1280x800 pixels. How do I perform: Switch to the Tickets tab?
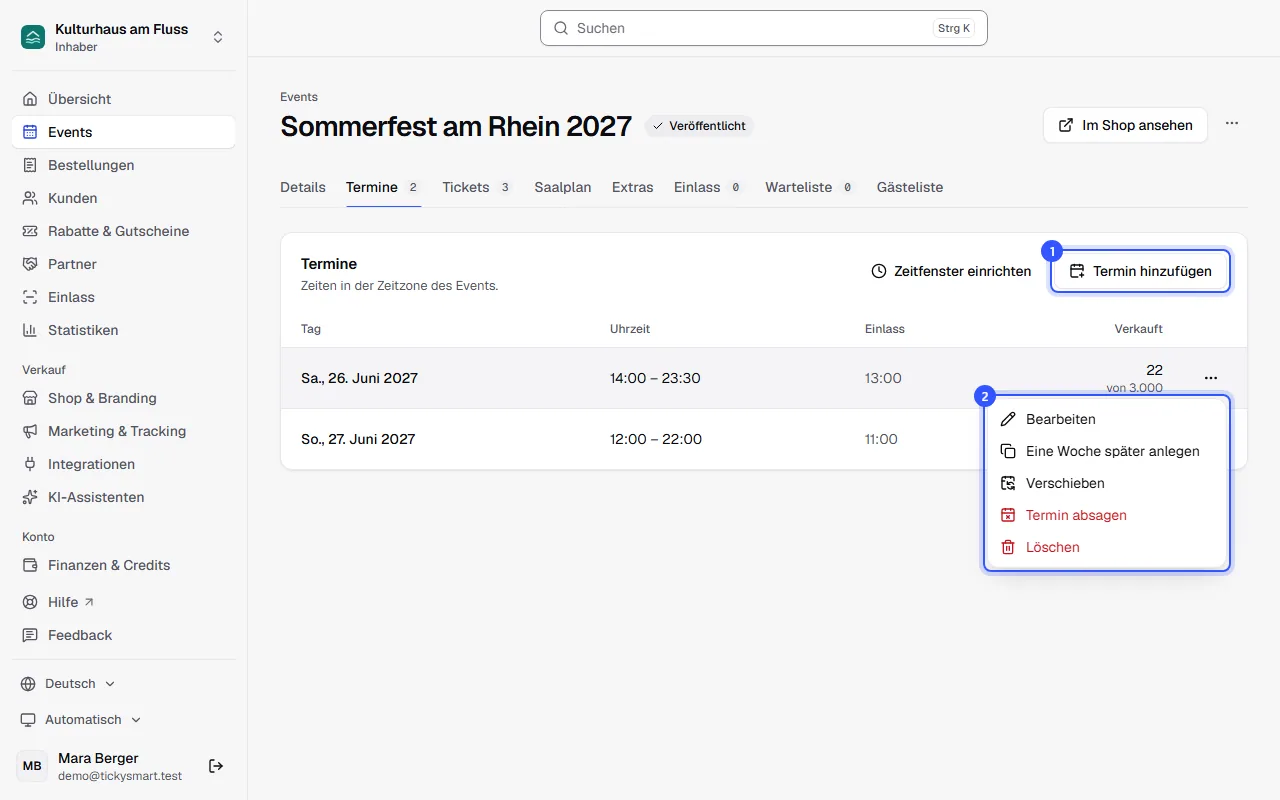(x=478, y=187)
